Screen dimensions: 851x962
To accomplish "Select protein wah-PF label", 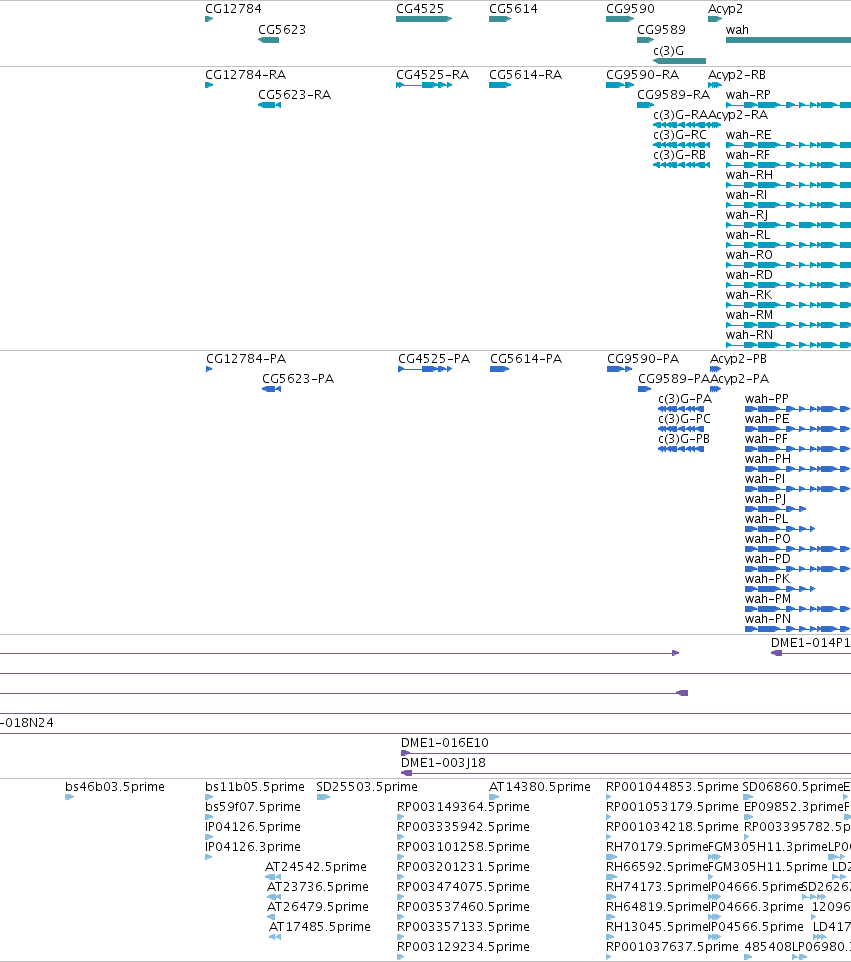I will tap(766, 439).
